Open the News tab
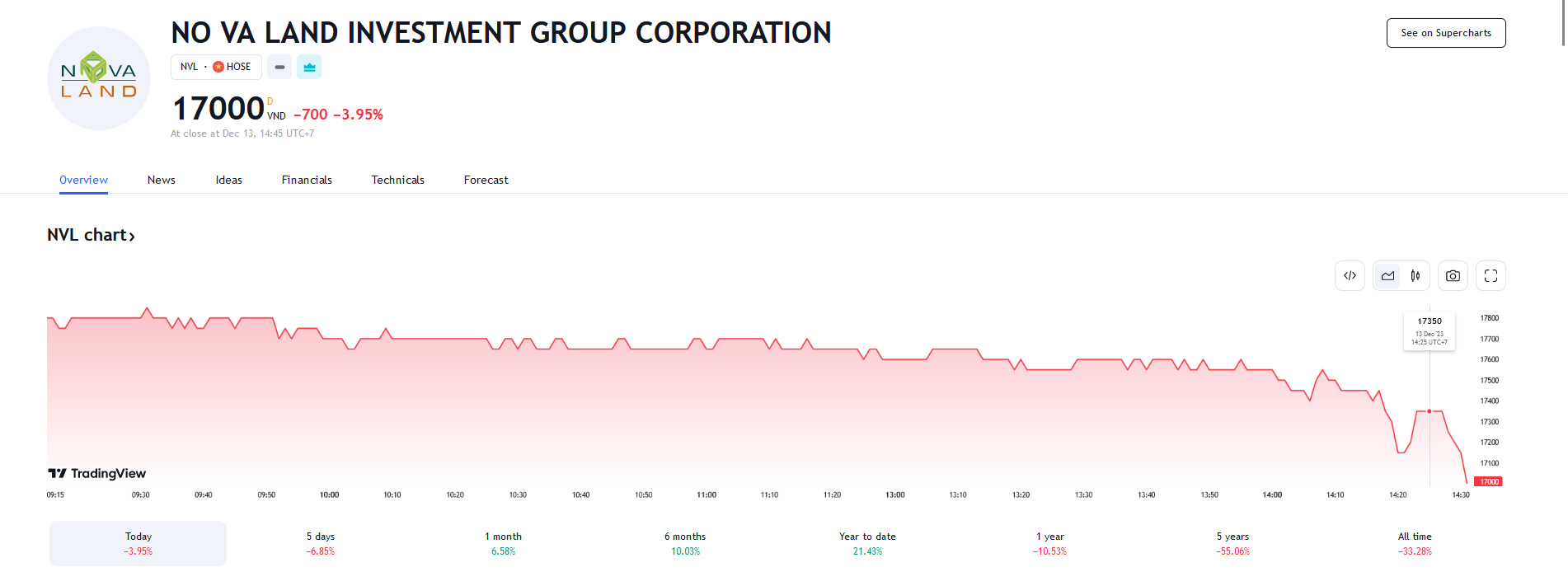 162,180
